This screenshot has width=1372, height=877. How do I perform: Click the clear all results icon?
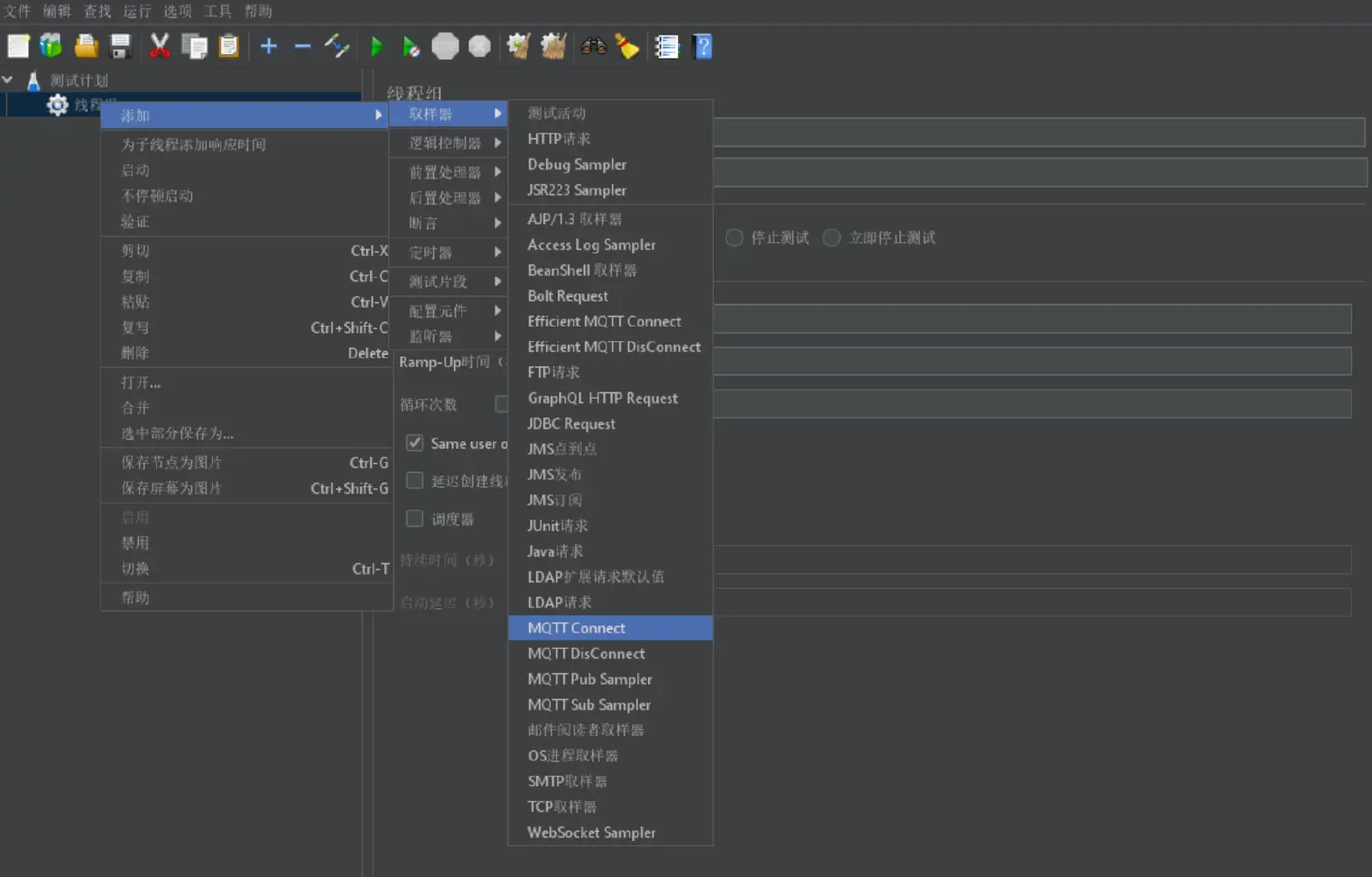click(553, 46)
